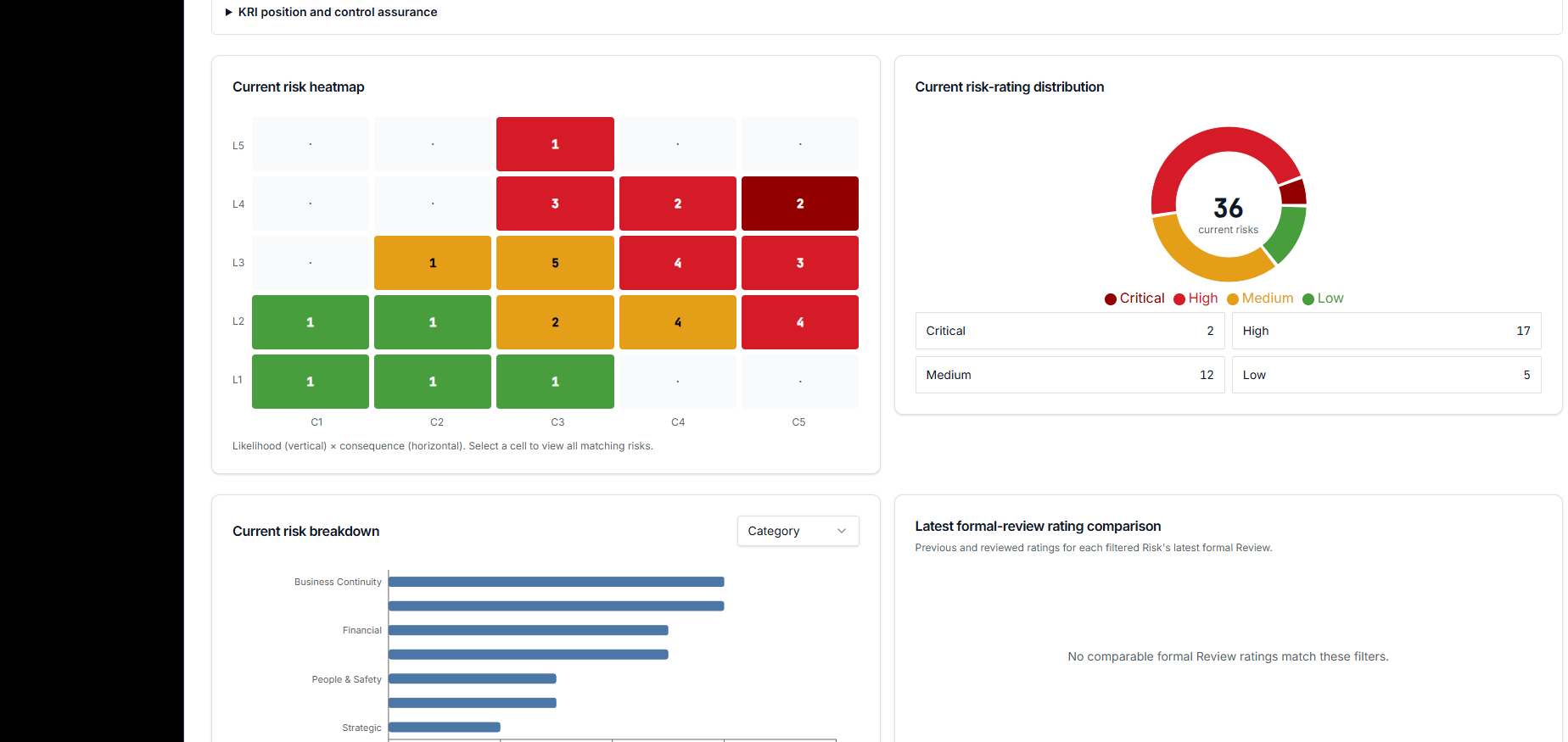Select heatmap cell L4 C4 showing 2
Screen dimensions: 1568x742
[678, 204]
